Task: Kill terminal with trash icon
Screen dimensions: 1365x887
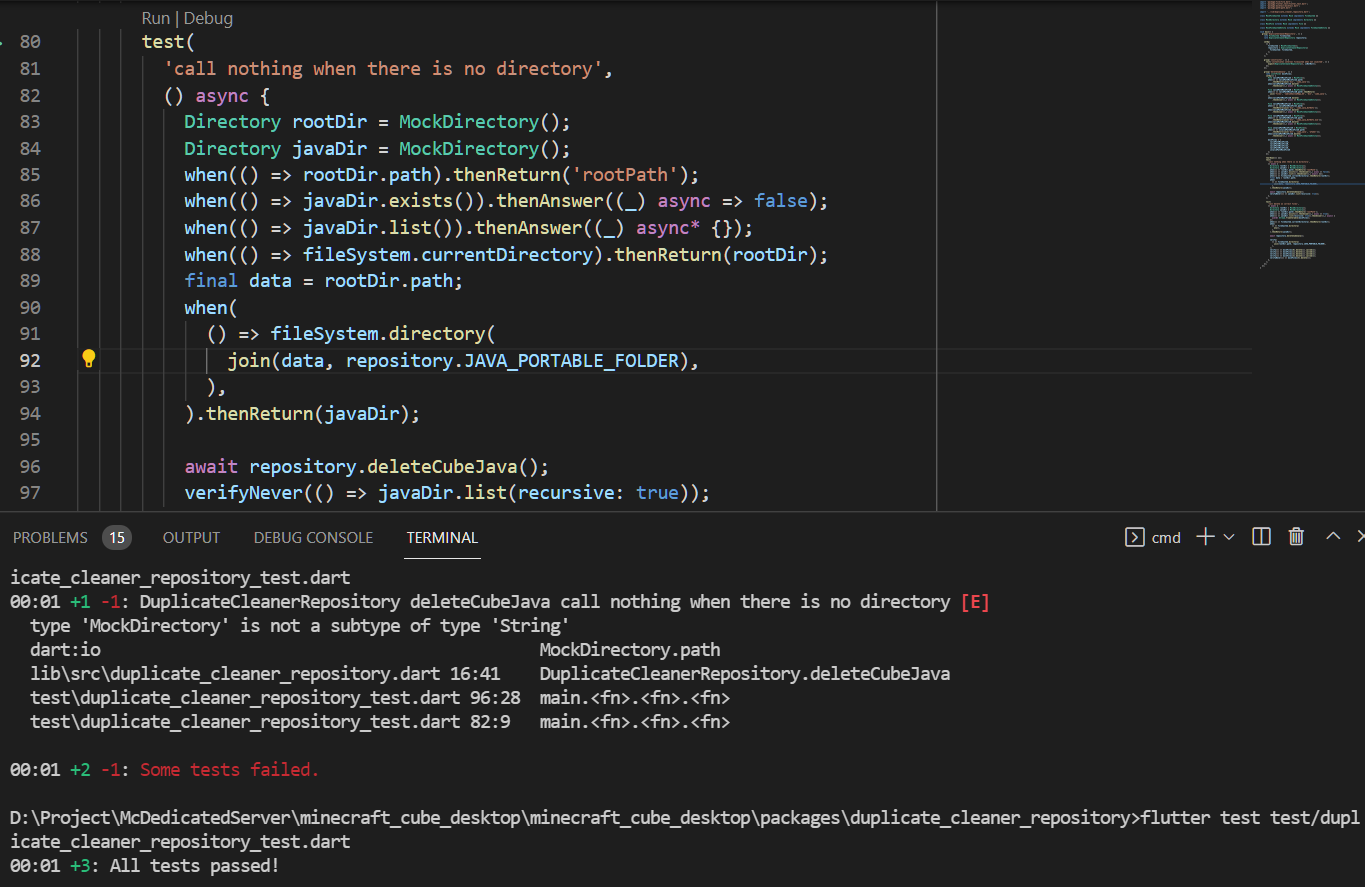Action: pyautogui.click(x=1297, y=537)
